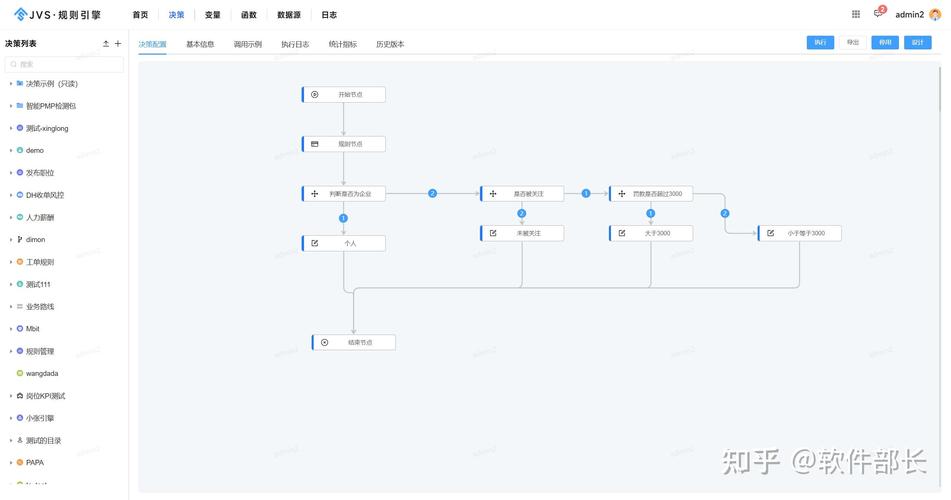
Task: Open the apps grid icon
Action: tap(856, 15)
